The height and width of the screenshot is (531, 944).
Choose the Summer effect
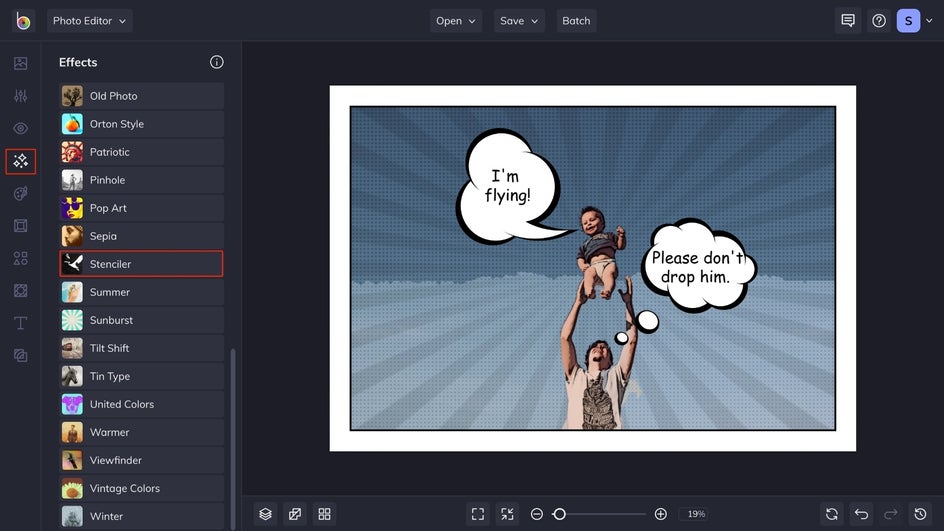tap(141, 292)
